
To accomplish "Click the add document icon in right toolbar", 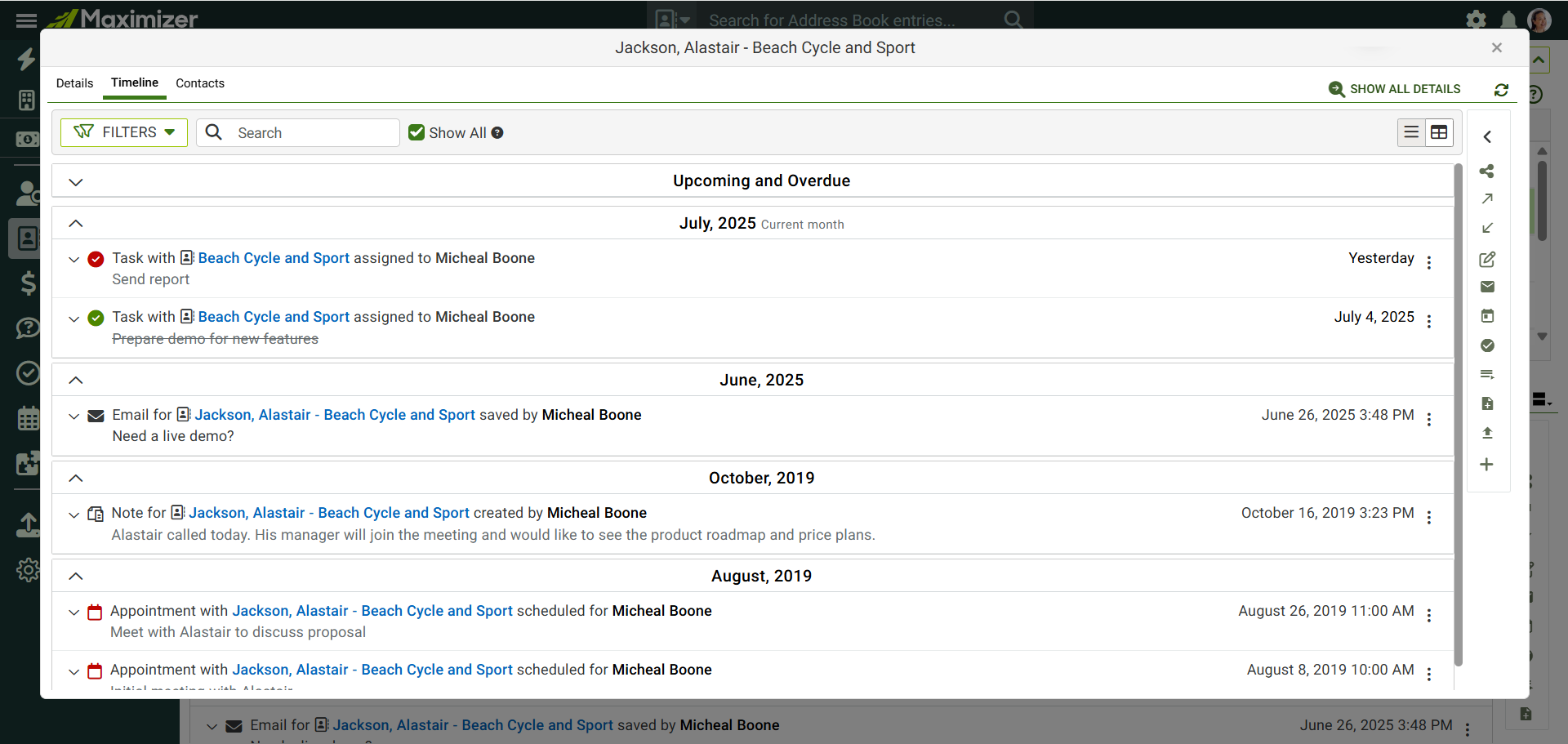I will click(x=1487, y=403).
